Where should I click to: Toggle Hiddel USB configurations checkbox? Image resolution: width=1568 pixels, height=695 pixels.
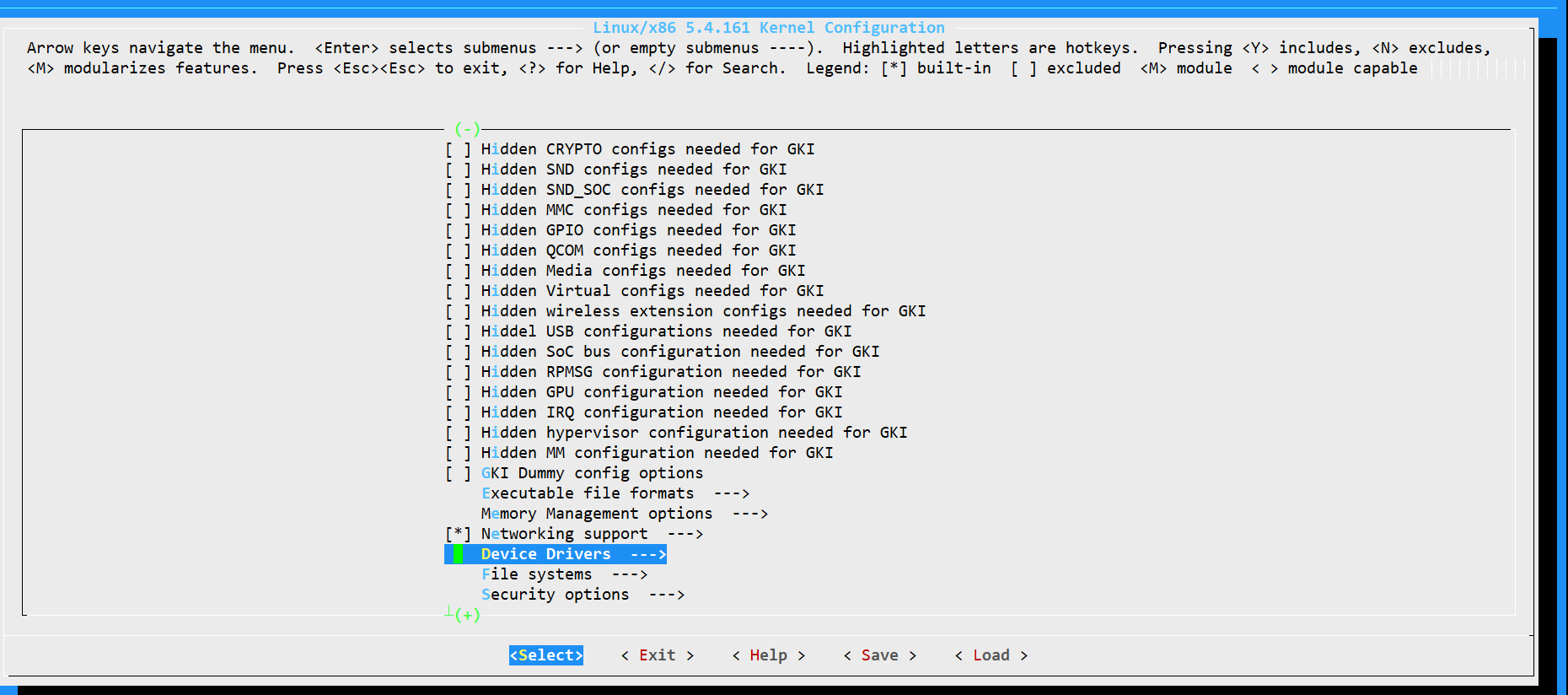(x=458, y=331)
